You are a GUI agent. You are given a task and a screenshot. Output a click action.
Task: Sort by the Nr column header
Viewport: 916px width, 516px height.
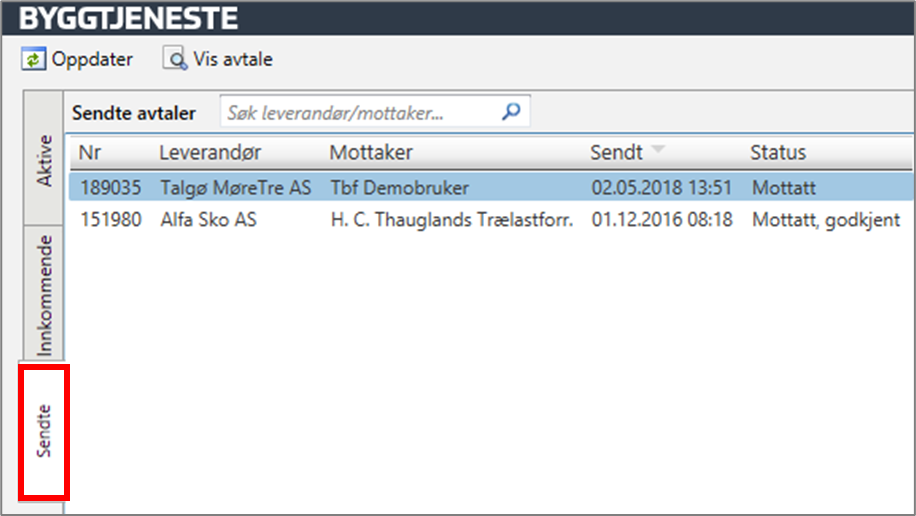90,152
